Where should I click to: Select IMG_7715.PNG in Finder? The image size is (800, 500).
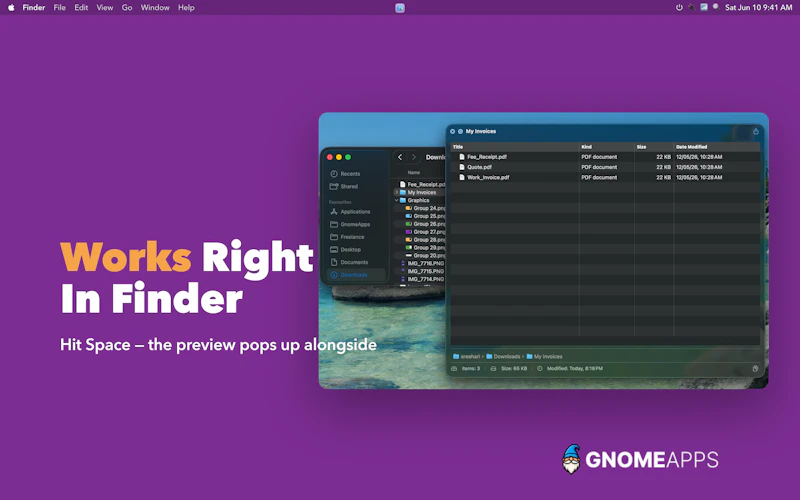coord(422,271)
